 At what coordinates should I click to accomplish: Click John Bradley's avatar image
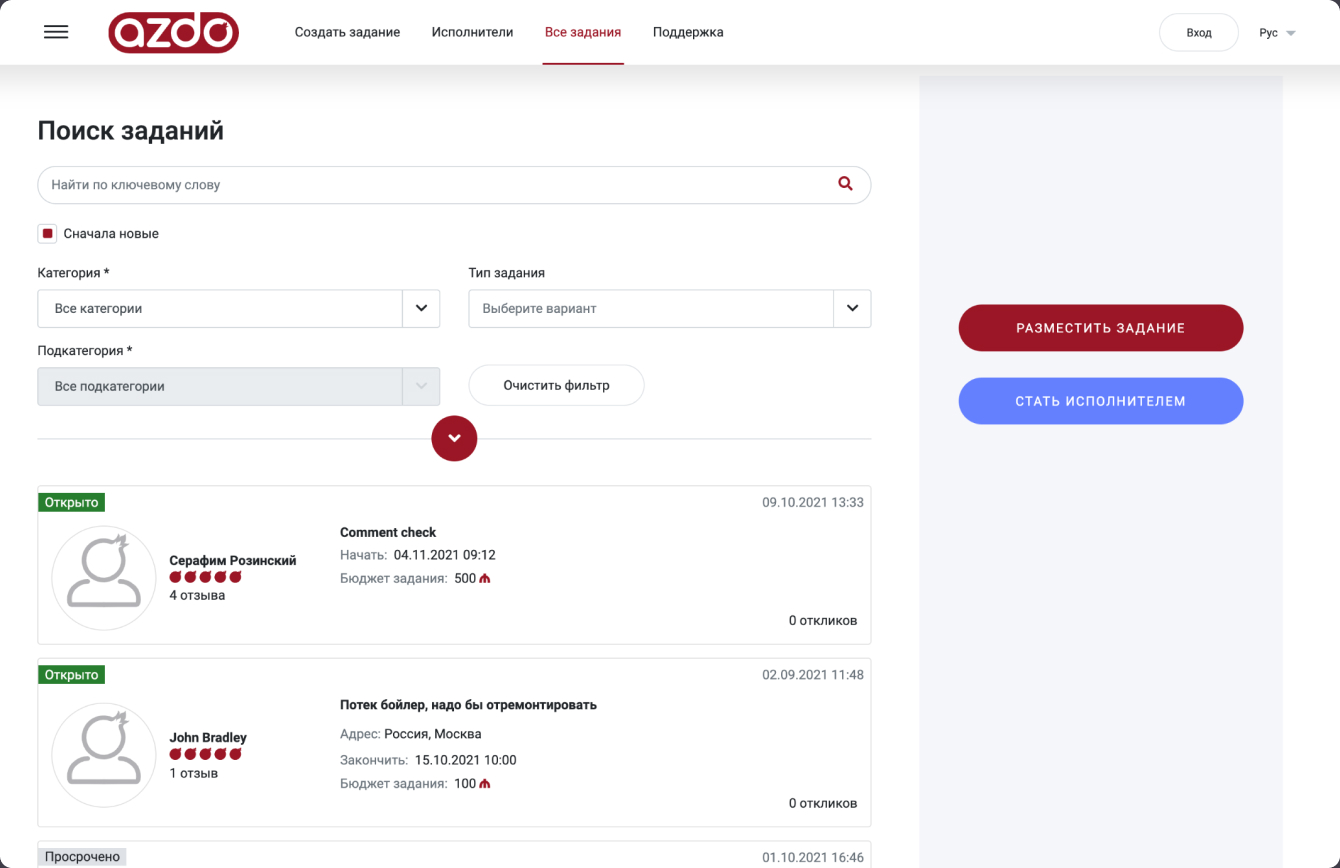104,755
